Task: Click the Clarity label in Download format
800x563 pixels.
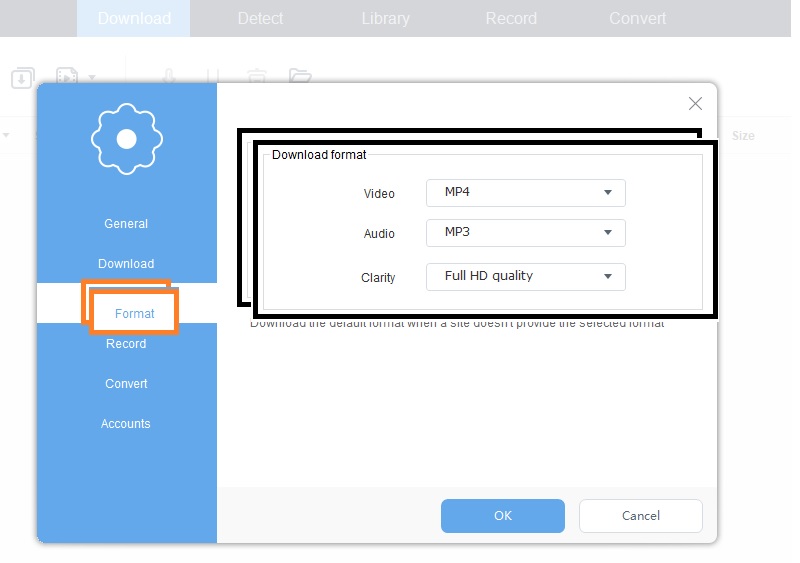Action: point(378,277)
